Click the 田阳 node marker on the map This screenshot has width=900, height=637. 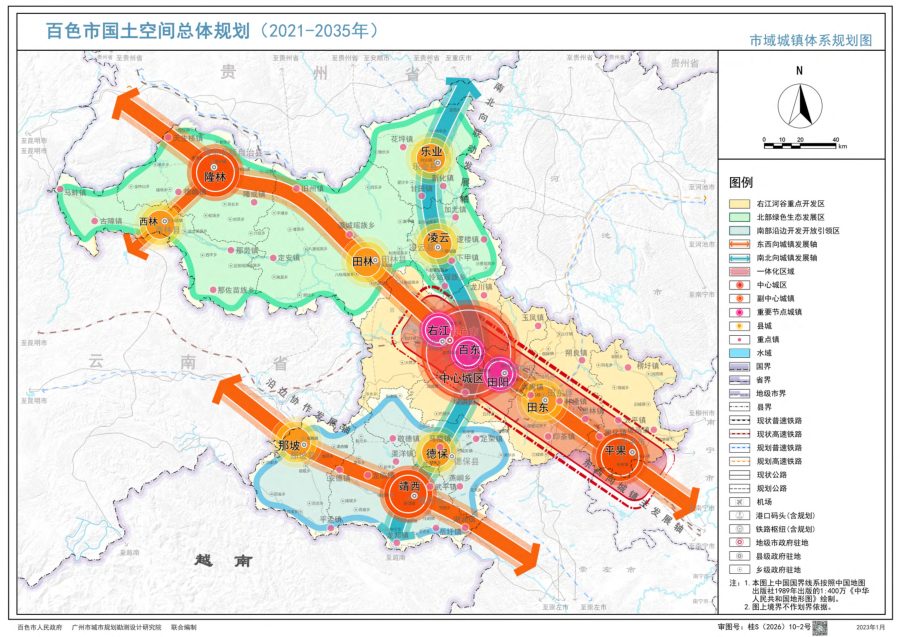pos(499,376)
